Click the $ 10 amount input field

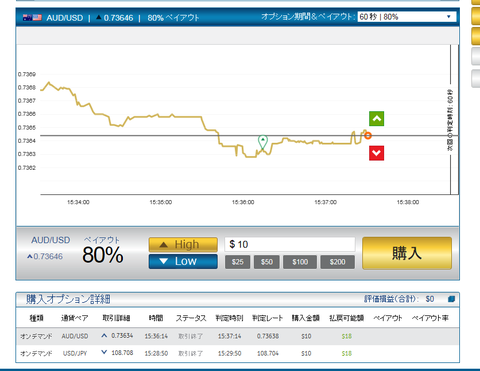click(x=290, y=244)
